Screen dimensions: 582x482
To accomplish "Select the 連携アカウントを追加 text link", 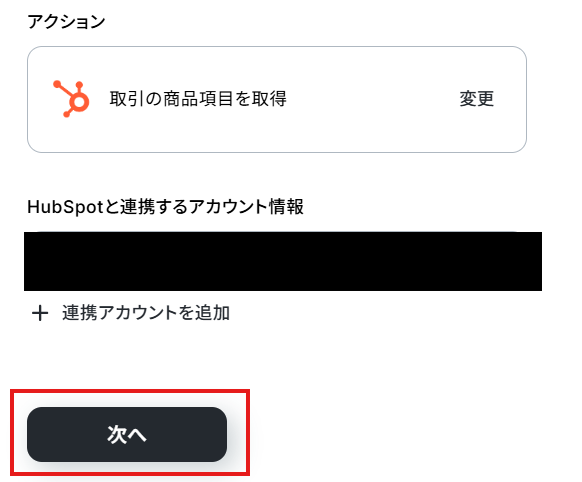I will point(146,313).
